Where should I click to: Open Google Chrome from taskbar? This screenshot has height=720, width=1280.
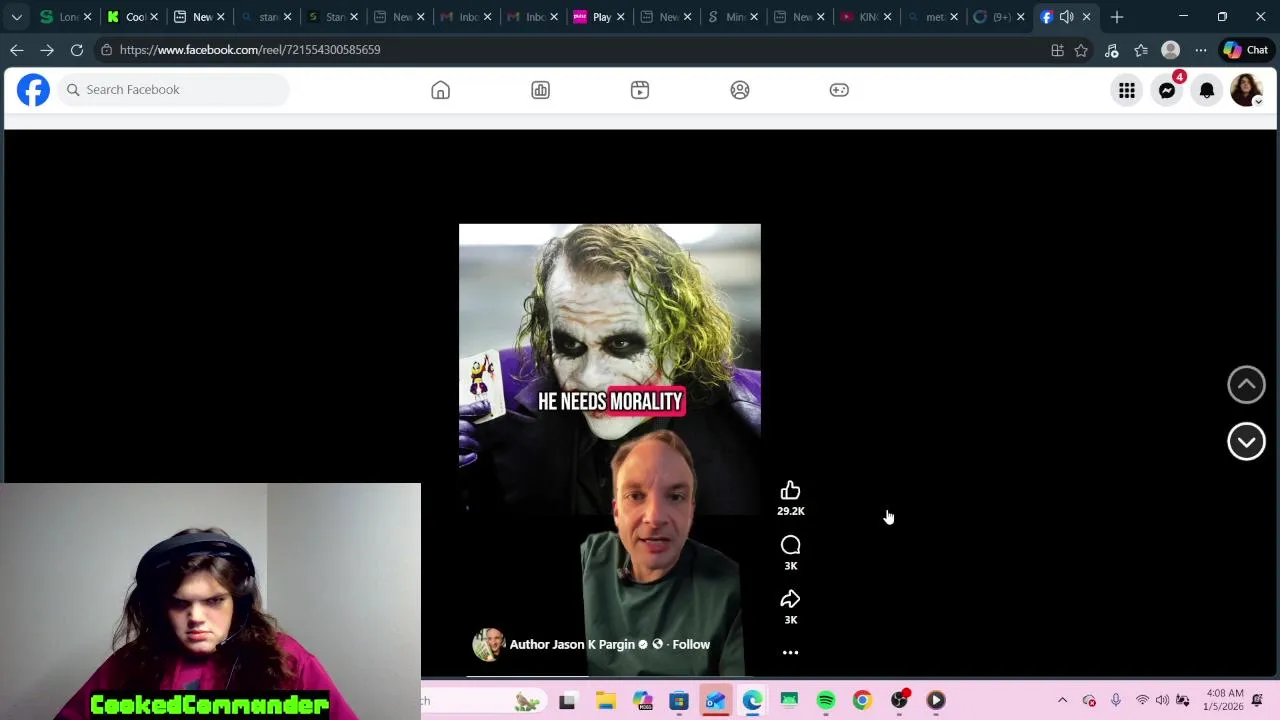point(862,701)
